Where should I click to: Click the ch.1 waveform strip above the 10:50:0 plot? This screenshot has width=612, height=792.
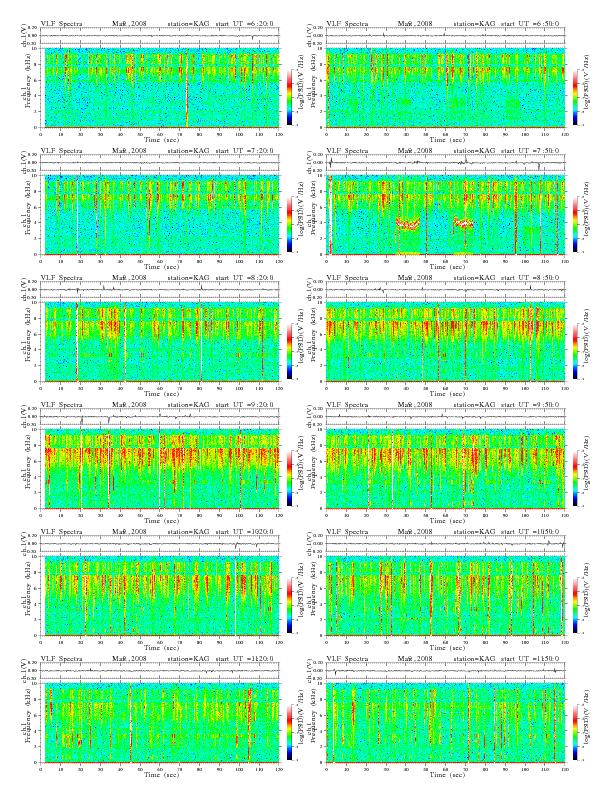445,543
